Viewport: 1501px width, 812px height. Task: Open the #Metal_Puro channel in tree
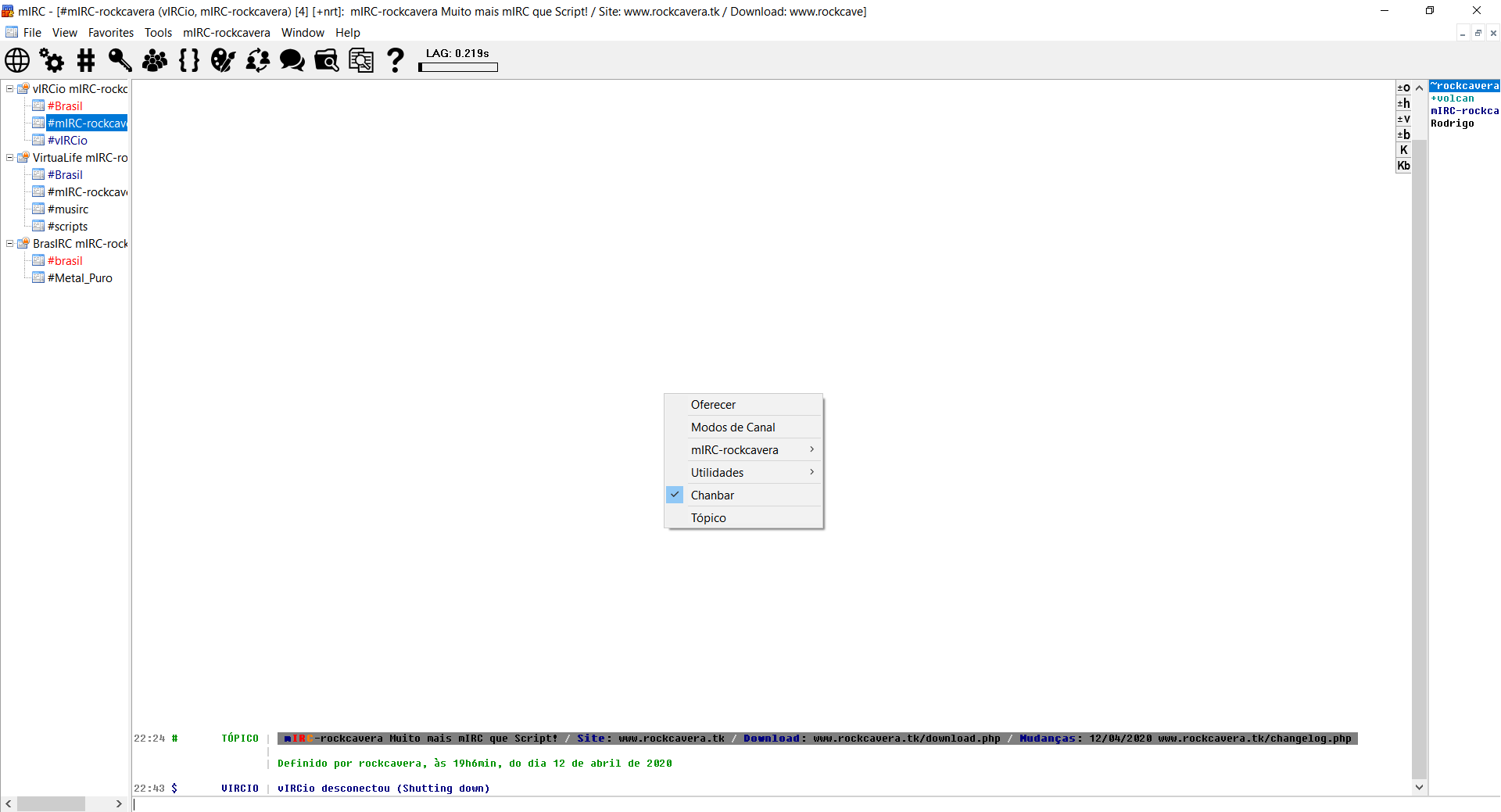click(x=80, y=278)
